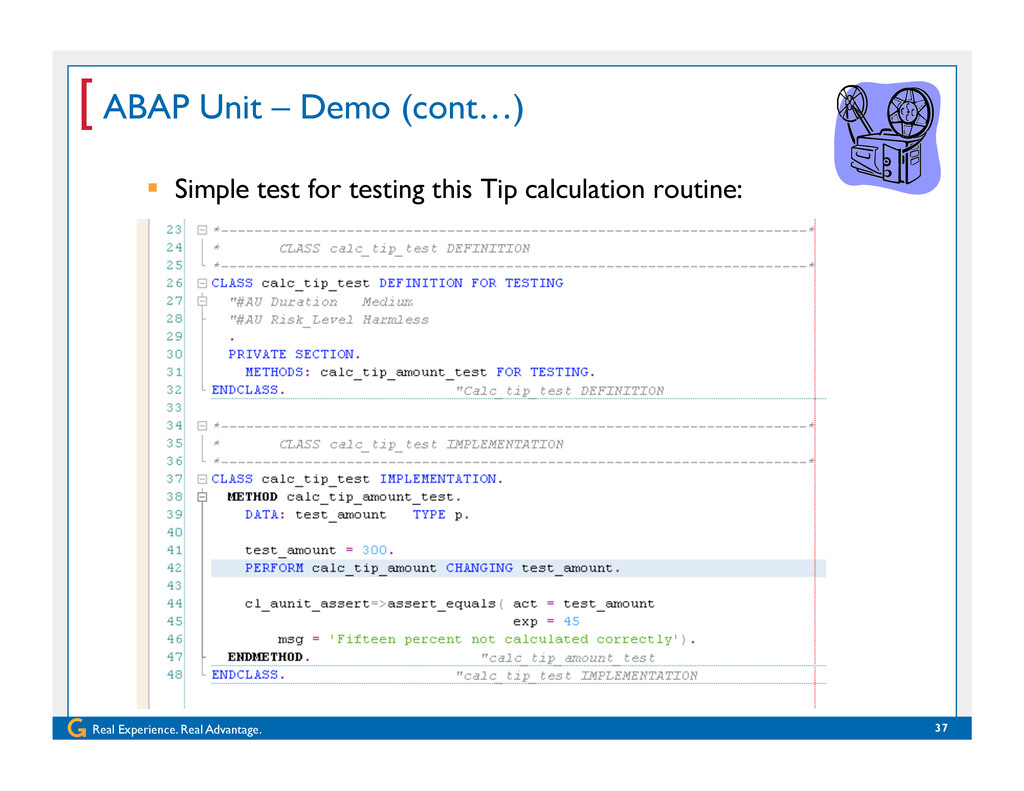Click line number 42 in gutter
Viewport: 1024px width, 791px height.
(x=174, y=568)
